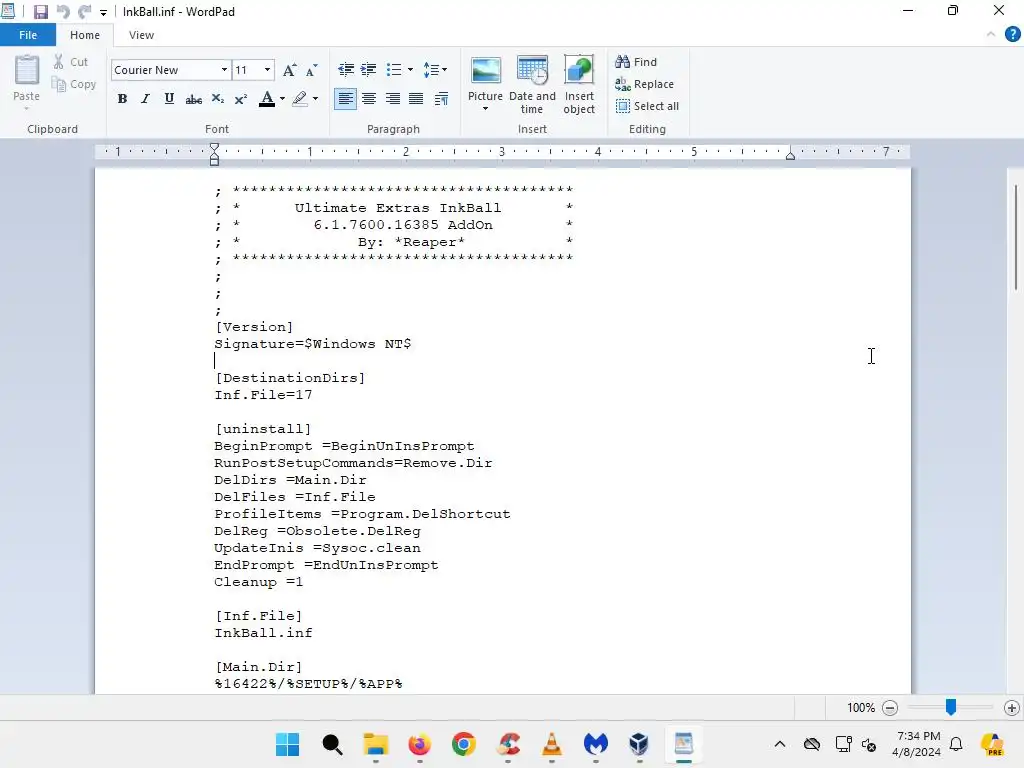The height and width of the screenshot is (768, 1024).
Task: Open Replace dialog
Action: tap(645, 84)
